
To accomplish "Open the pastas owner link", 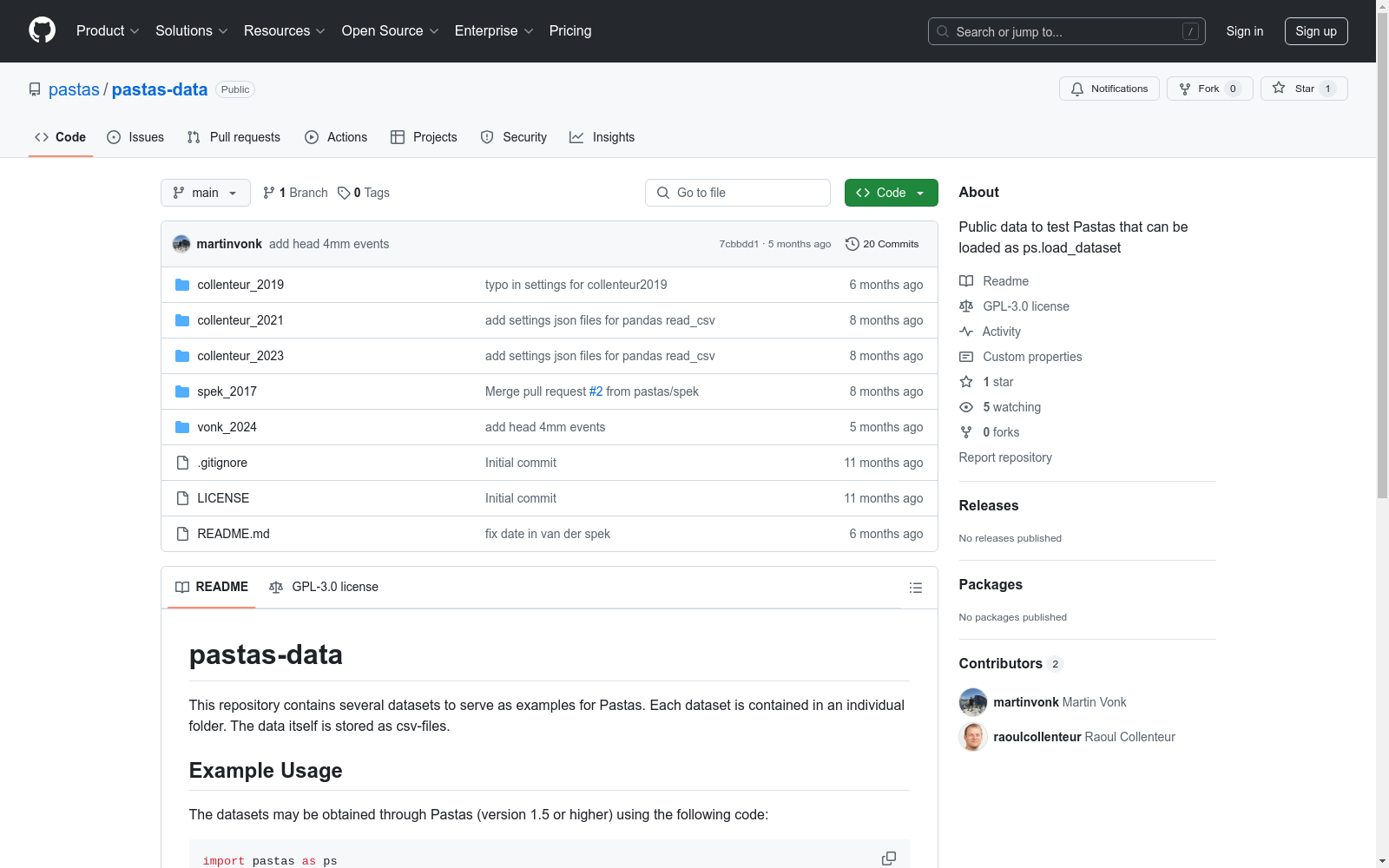I will (74, 89).
